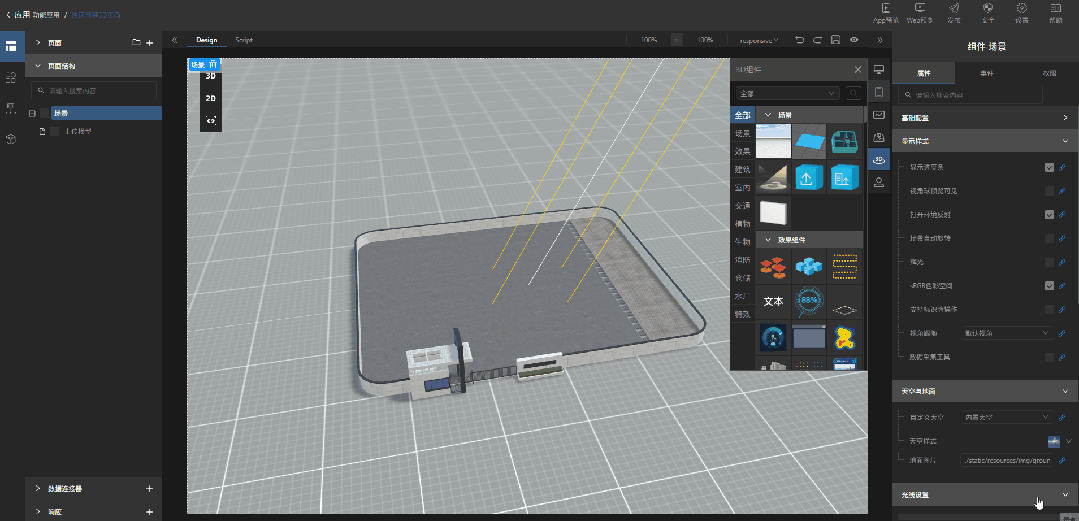Click the 文本 text component thumbnail
This screenshot has width=1079, height=521.
(x=773, y=301)
